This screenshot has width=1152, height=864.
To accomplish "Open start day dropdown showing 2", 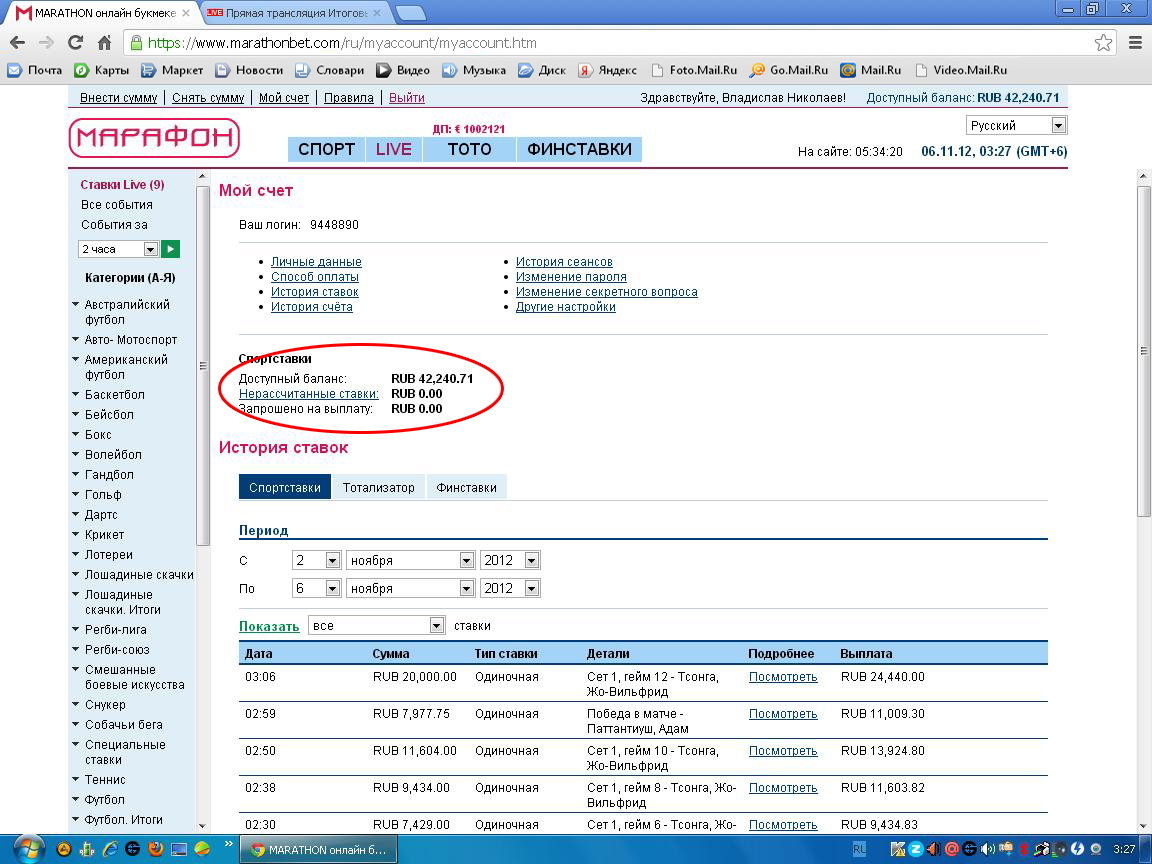I will coord(316,561).
